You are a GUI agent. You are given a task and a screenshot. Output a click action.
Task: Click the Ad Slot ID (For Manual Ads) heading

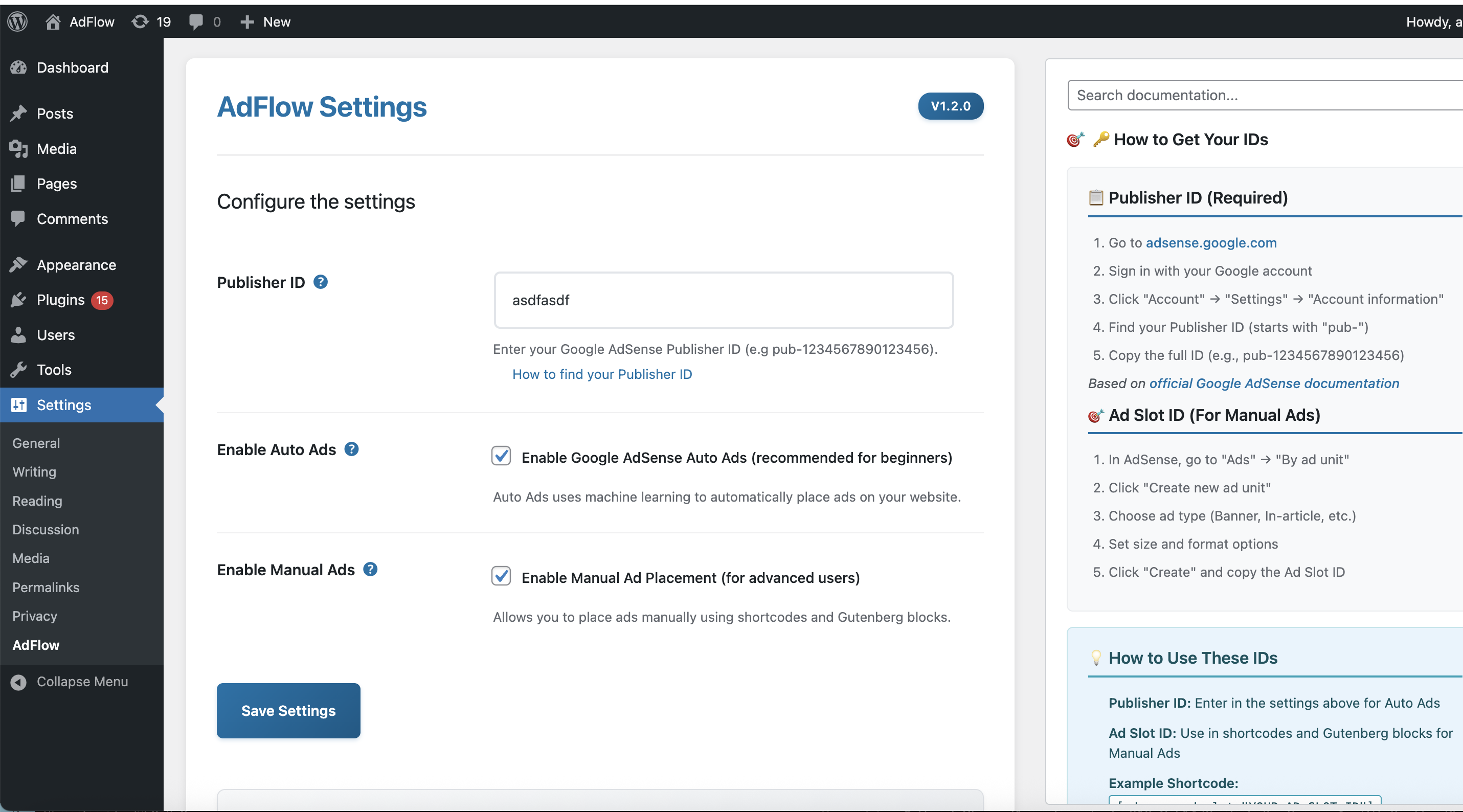click(x=1214, y=415)
